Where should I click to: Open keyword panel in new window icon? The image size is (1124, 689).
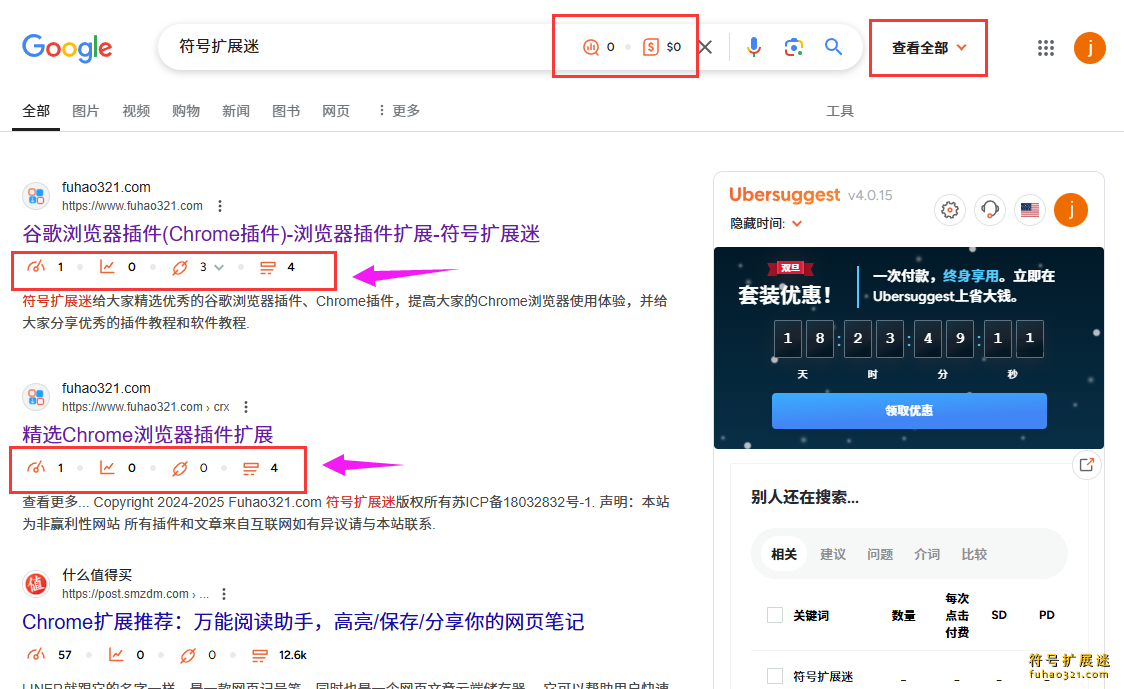(x=1087, y=465)
